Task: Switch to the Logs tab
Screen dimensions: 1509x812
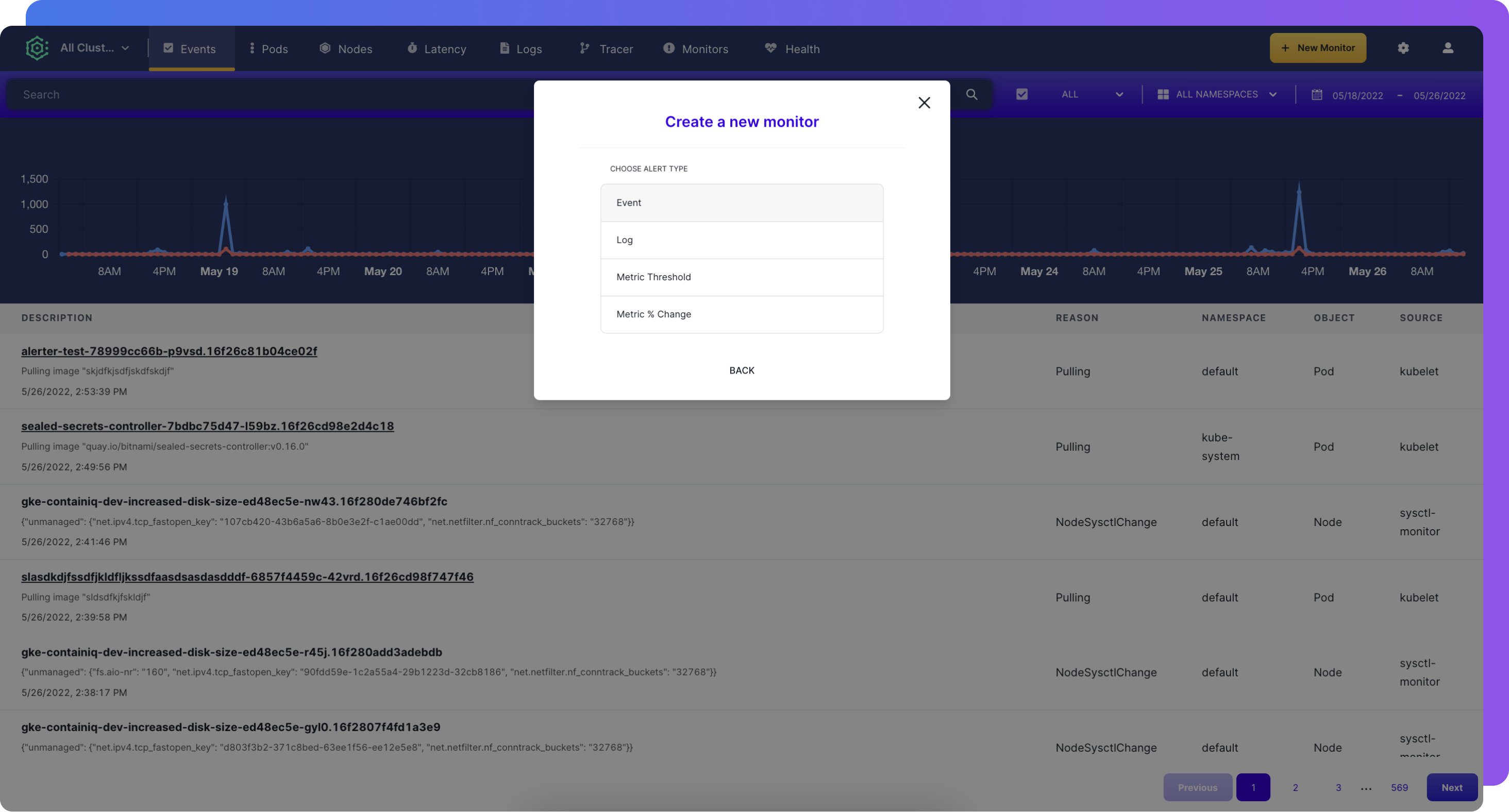Action: pyautogui.click(x=520, y=48)
